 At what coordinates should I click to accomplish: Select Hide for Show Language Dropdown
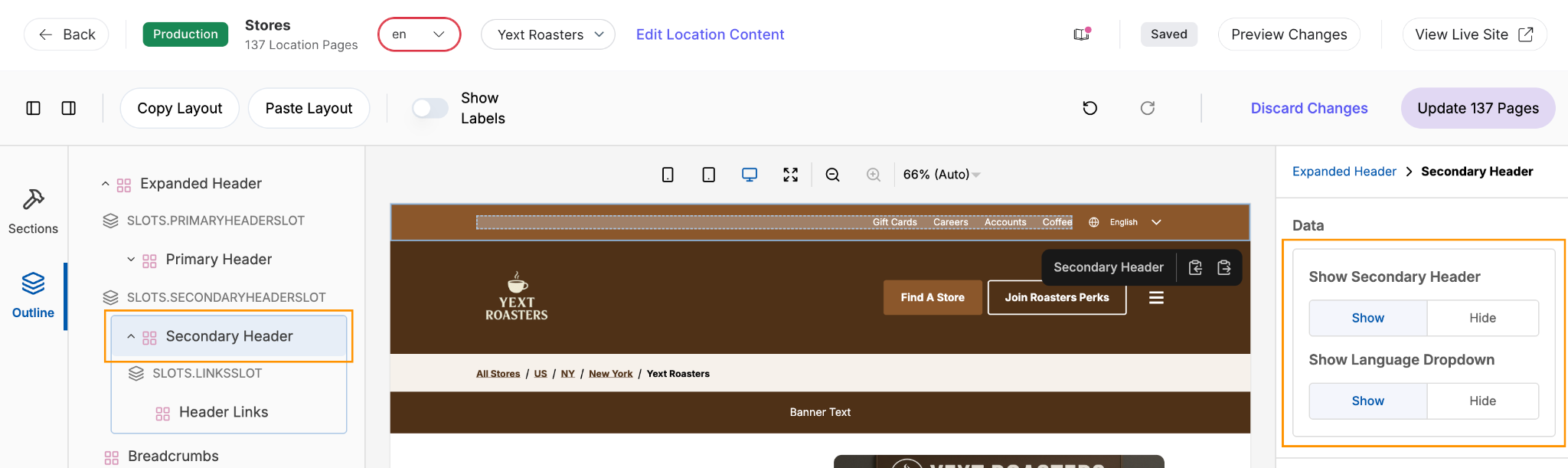(x=1482, y=401)
